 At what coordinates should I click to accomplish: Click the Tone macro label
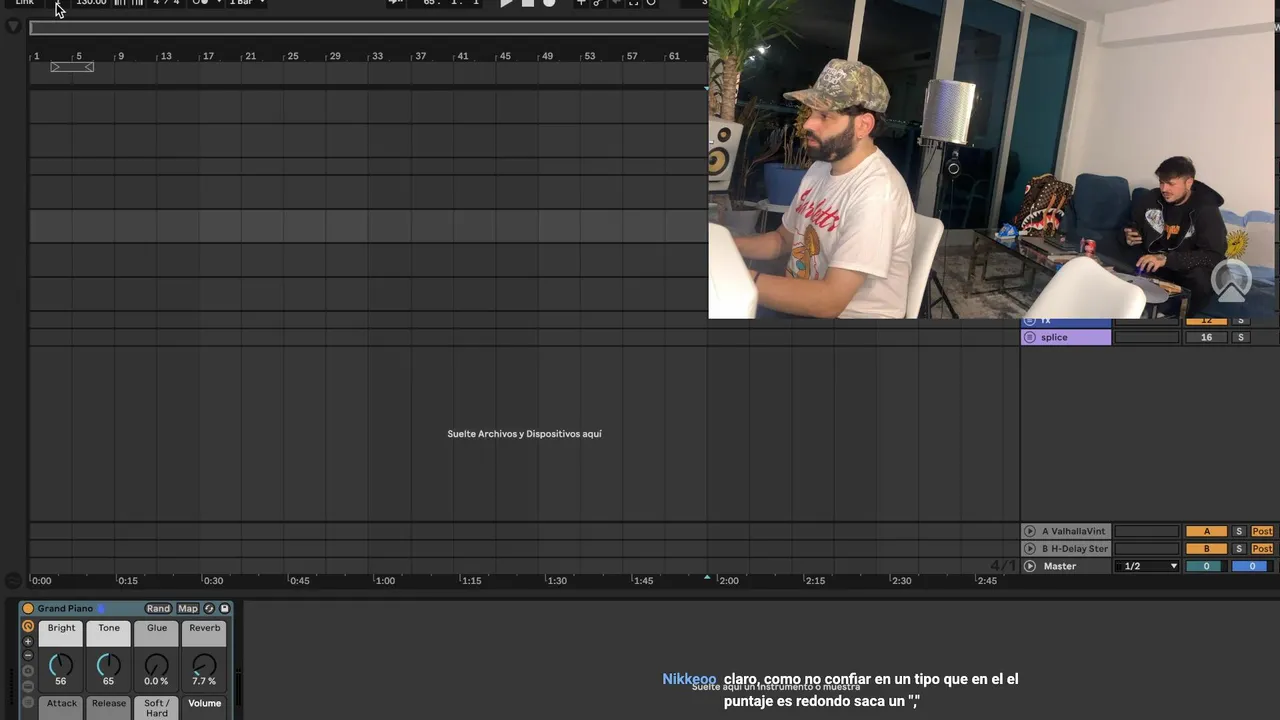[109, 628]
